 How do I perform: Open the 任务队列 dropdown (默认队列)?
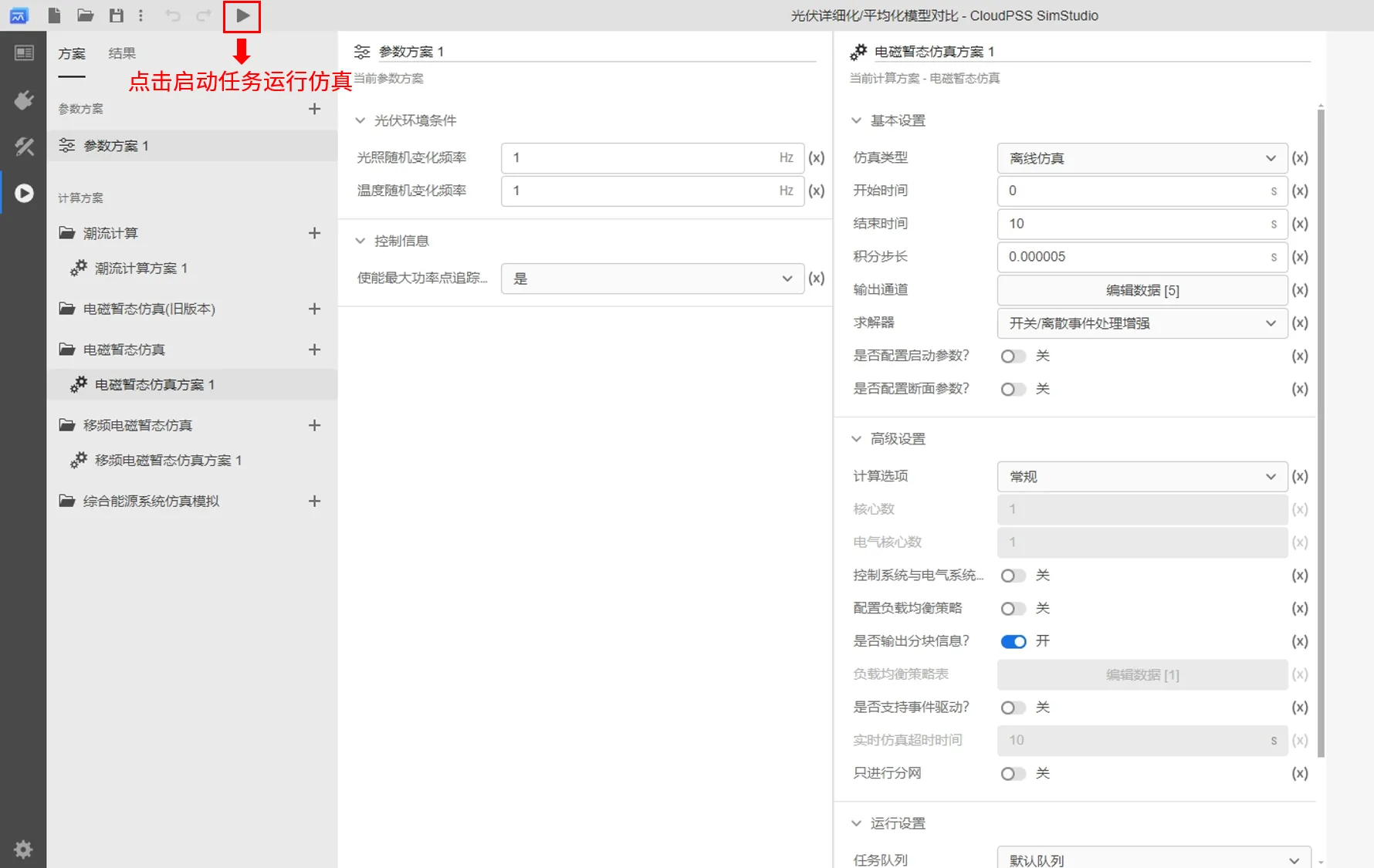1154,859
